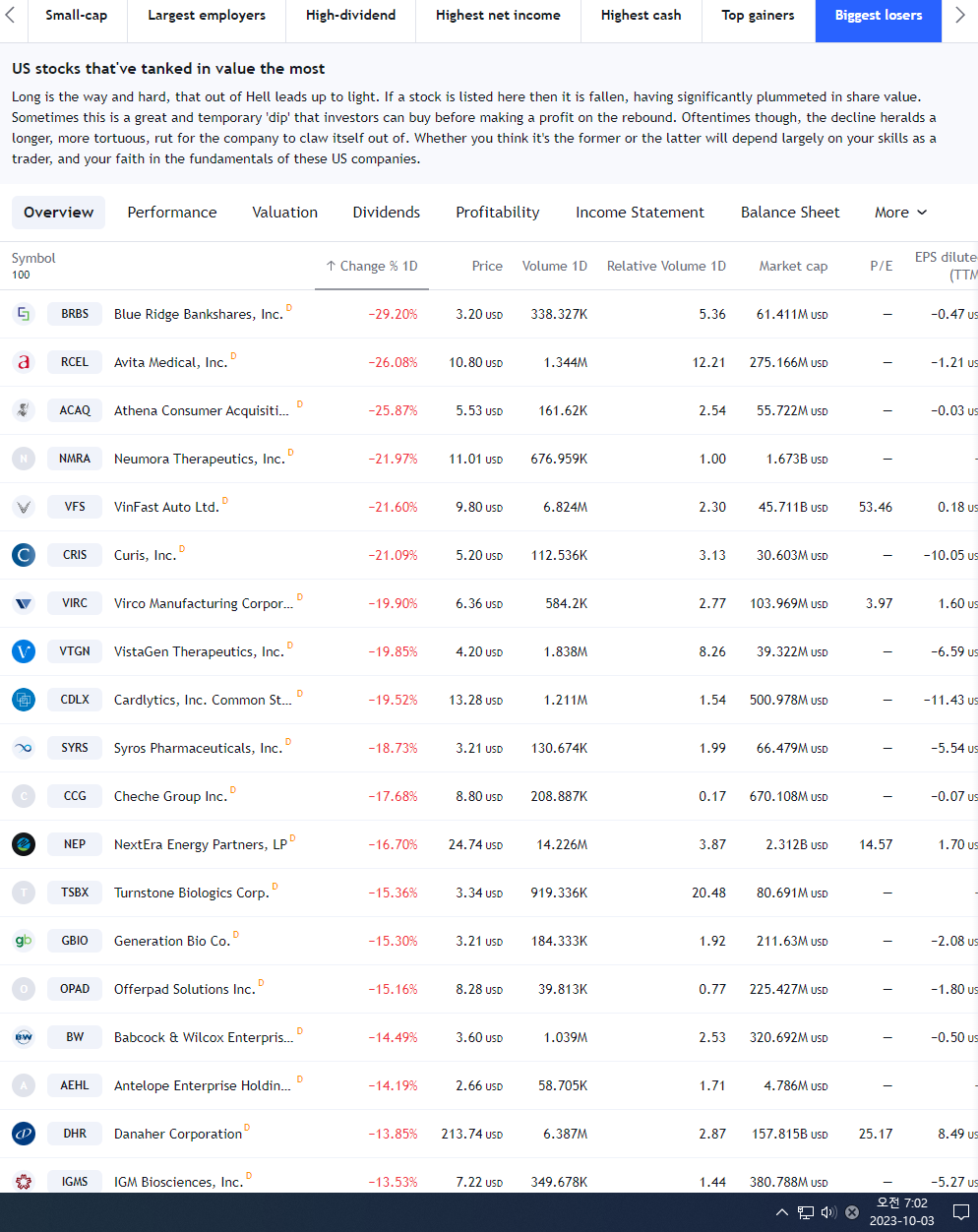Click the 53.46 P/E value for VinFast

876,508
